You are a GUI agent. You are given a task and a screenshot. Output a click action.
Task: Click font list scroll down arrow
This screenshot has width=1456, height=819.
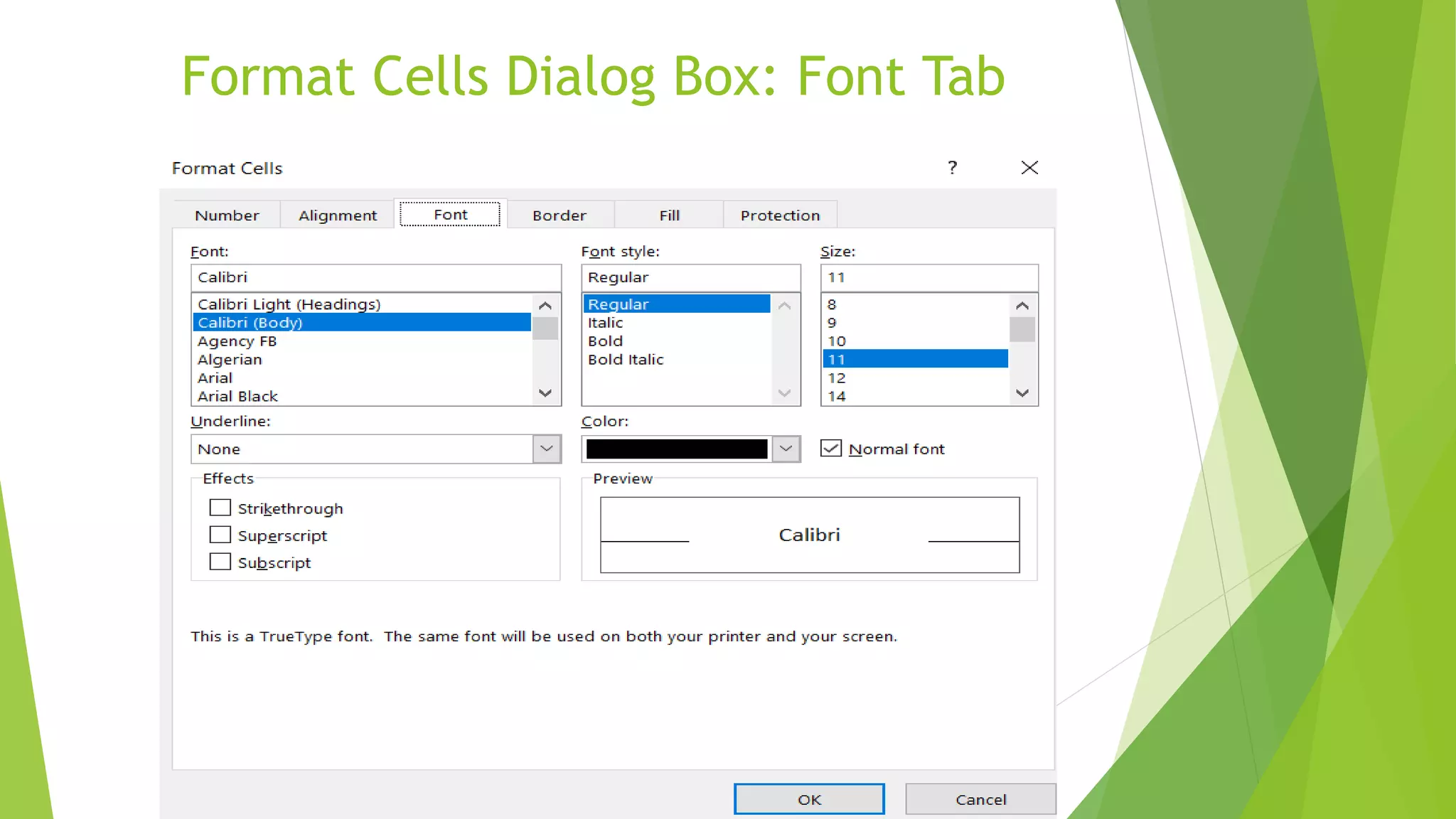click(x=545, y=392)
